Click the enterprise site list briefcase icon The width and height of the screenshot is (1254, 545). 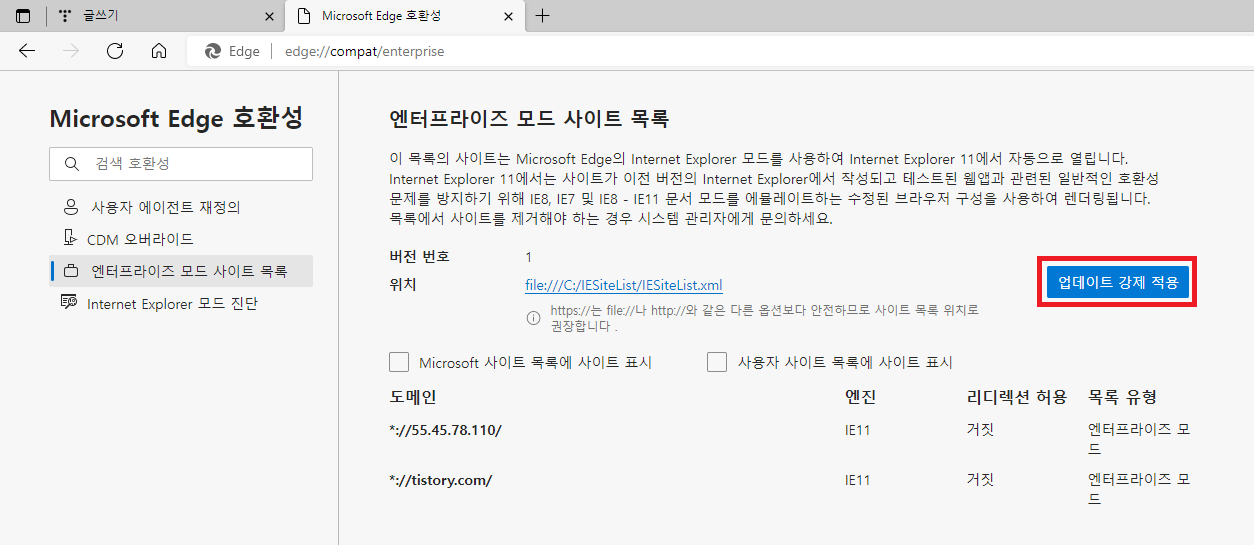pos(70,271)
